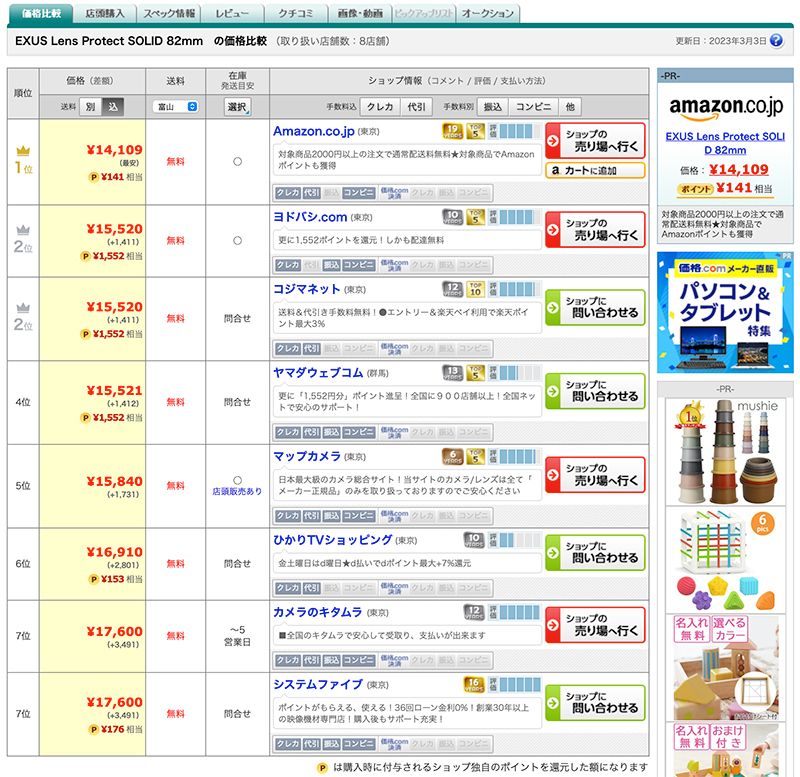Switch to the 画像・動画 tab
The image size is (800, 777).
click(x=360, y=13)
